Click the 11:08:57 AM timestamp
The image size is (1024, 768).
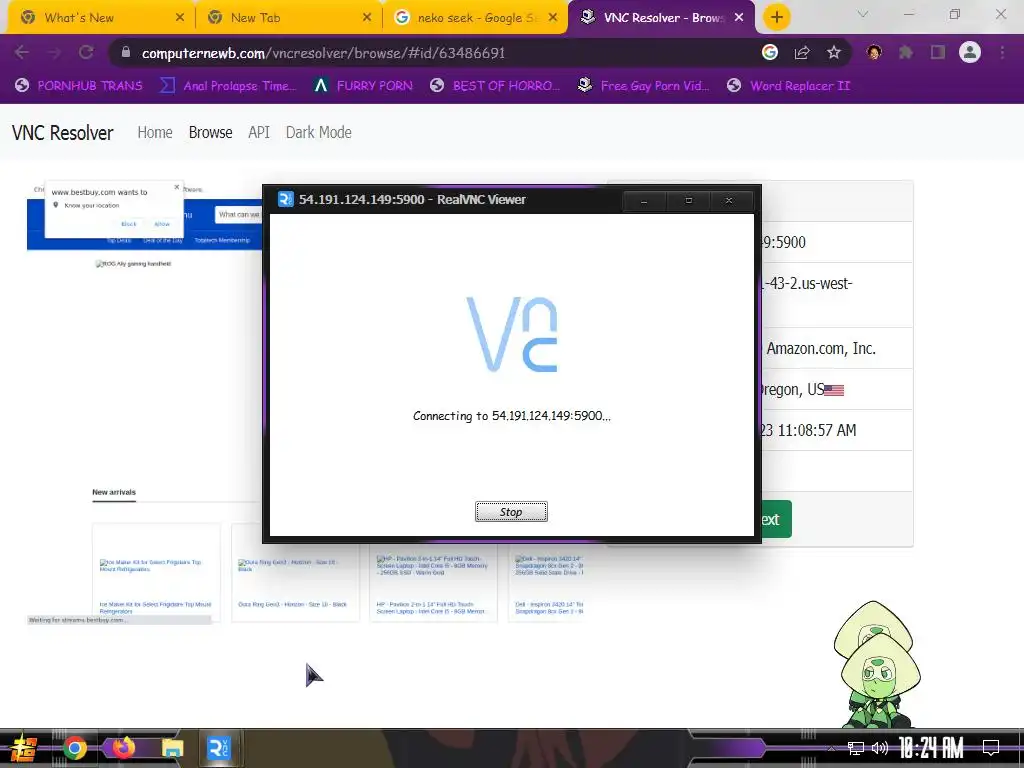[x=816, y=430]
